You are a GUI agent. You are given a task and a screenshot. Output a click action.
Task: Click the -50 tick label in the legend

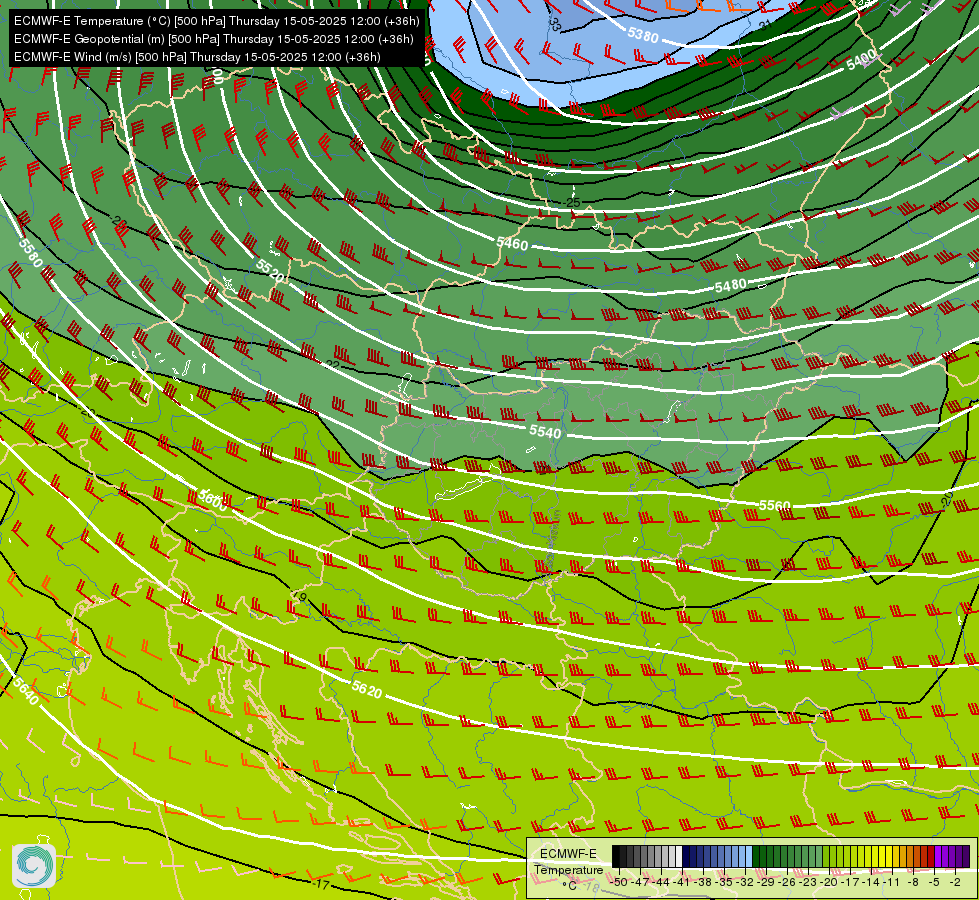pyautogui.click(x=619, y=882)
